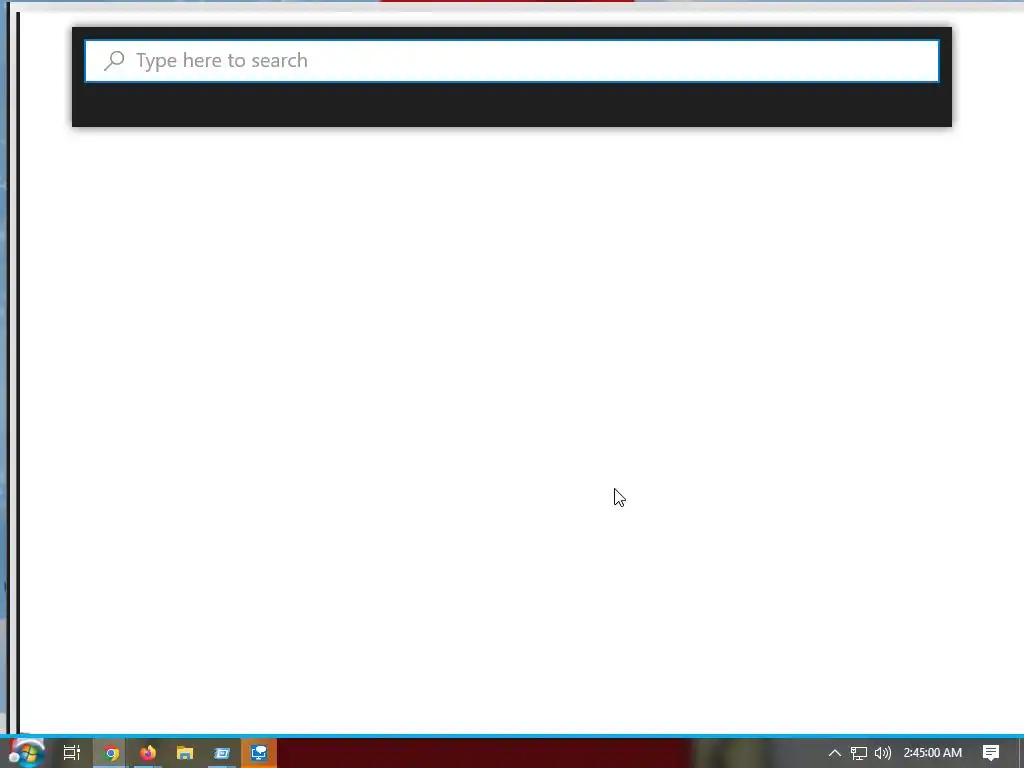Open the blue window app on the taskbar

pyautogui.click(x=222, y=753)
